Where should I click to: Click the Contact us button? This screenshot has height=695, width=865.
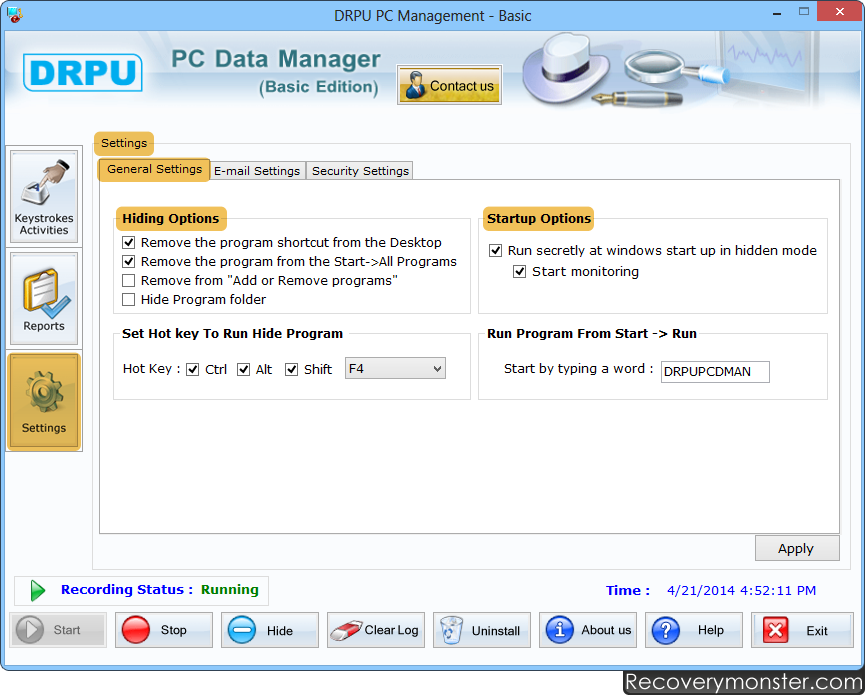click(x=449, y=85)
